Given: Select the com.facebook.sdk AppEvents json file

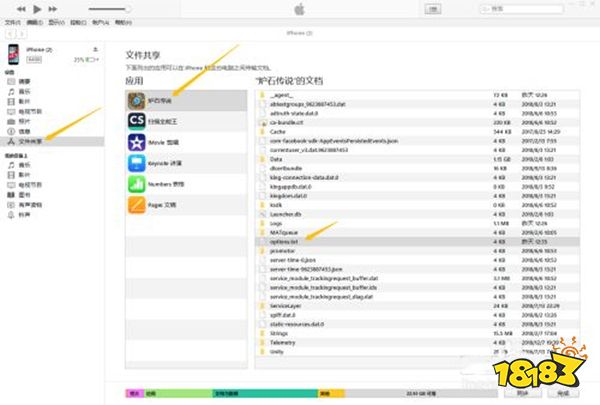Looking at the screenshot, I should coord(417,141).
